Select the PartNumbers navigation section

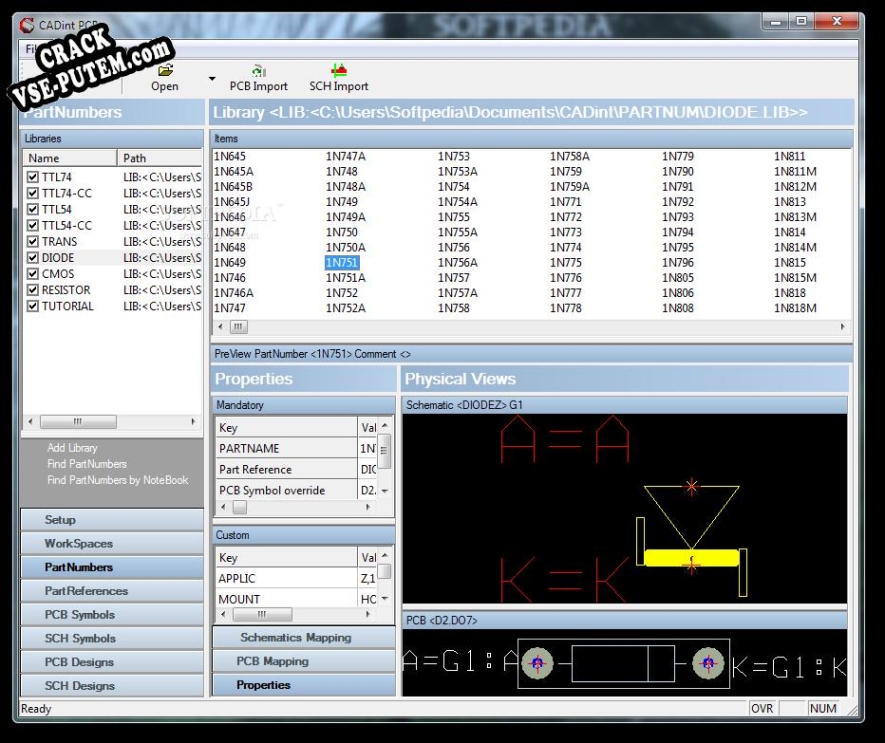tap(112, 567)
